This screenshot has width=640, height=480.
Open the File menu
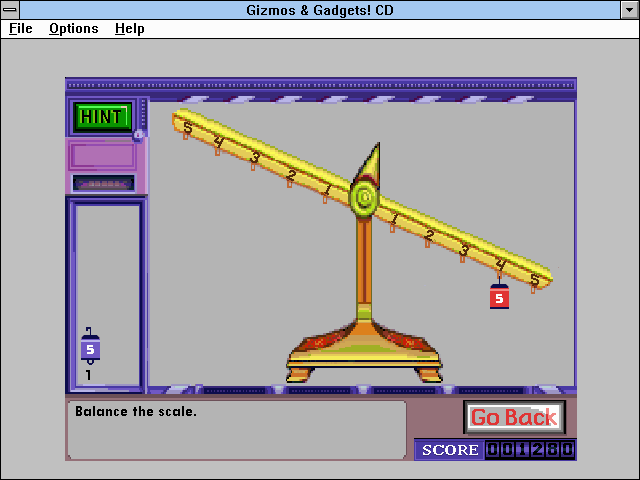(x=20, y=29)
